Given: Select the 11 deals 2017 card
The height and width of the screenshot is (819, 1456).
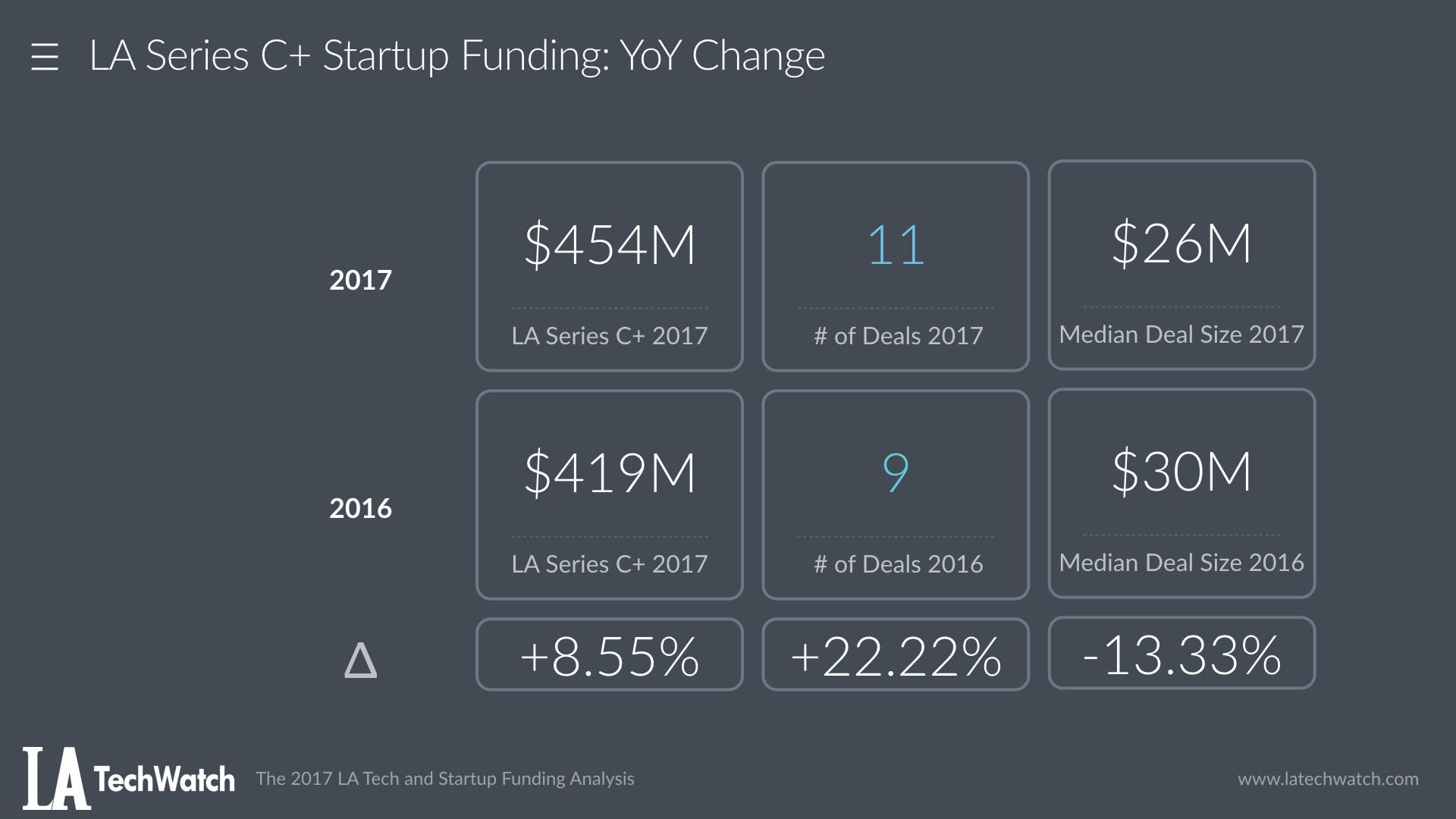Looking at the screenshot, I should pos(896,265).
